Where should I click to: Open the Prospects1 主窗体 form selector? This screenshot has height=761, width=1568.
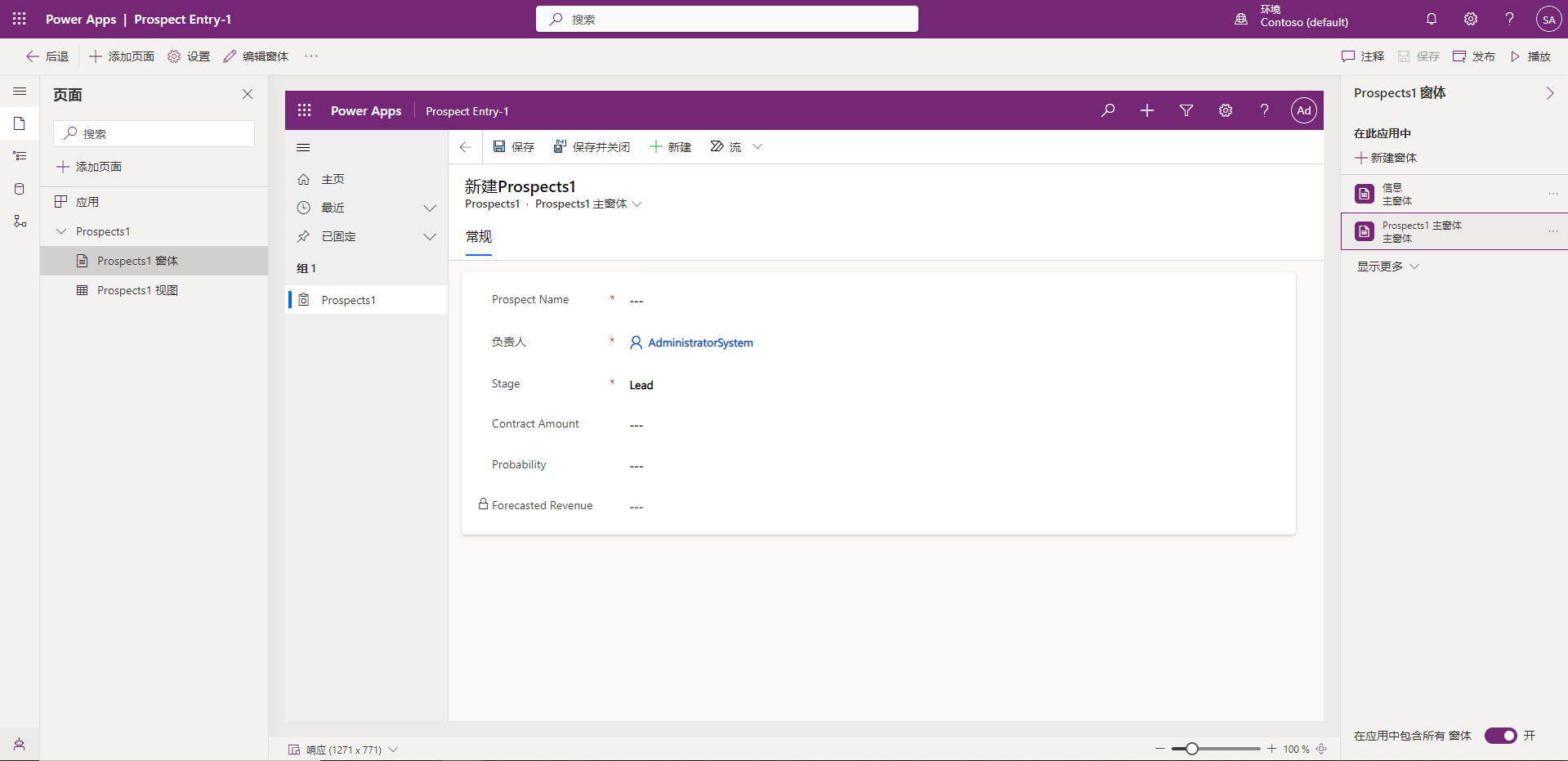pos(588,204)
